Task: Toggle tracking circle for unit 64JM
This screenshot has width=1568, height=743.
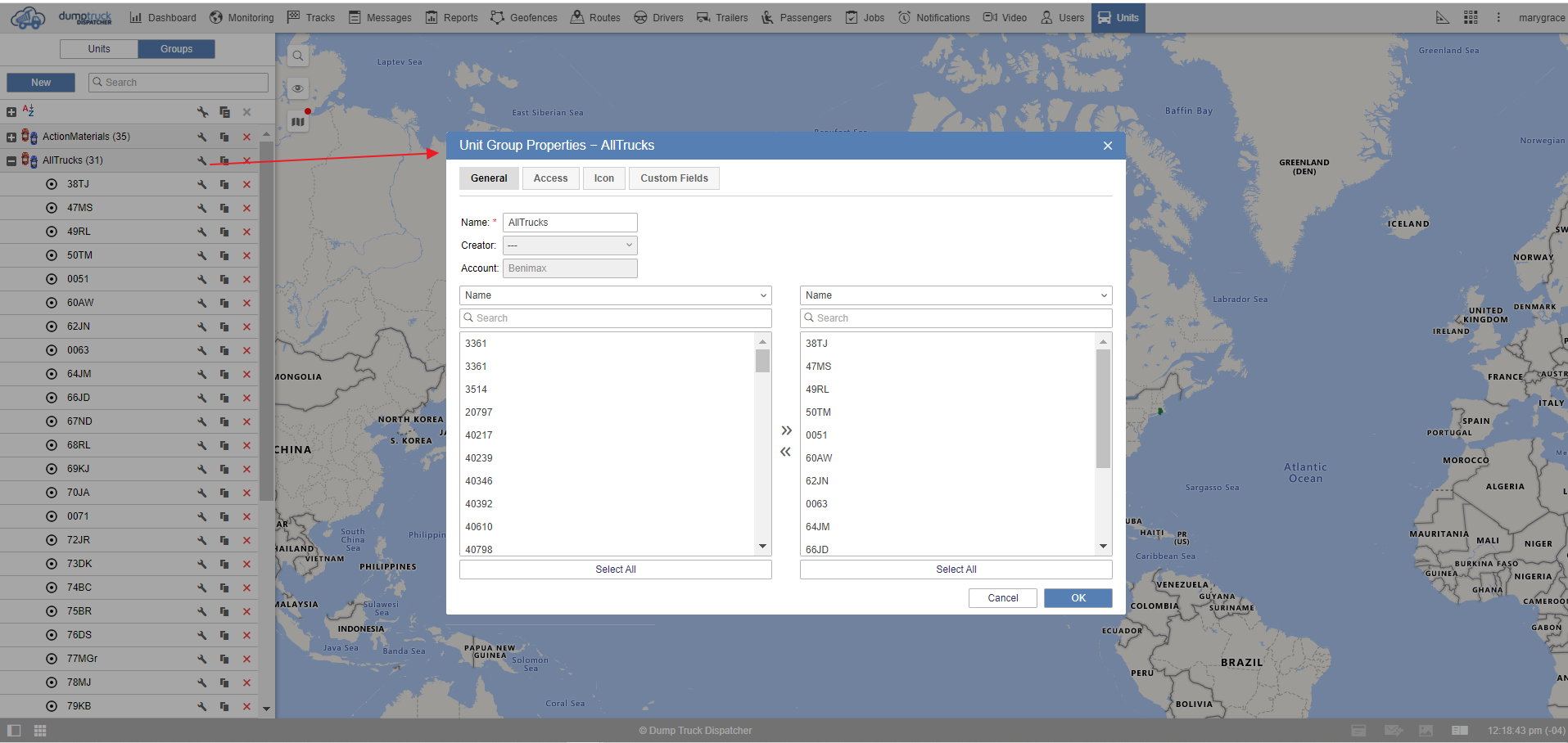Action: (52, 374)
